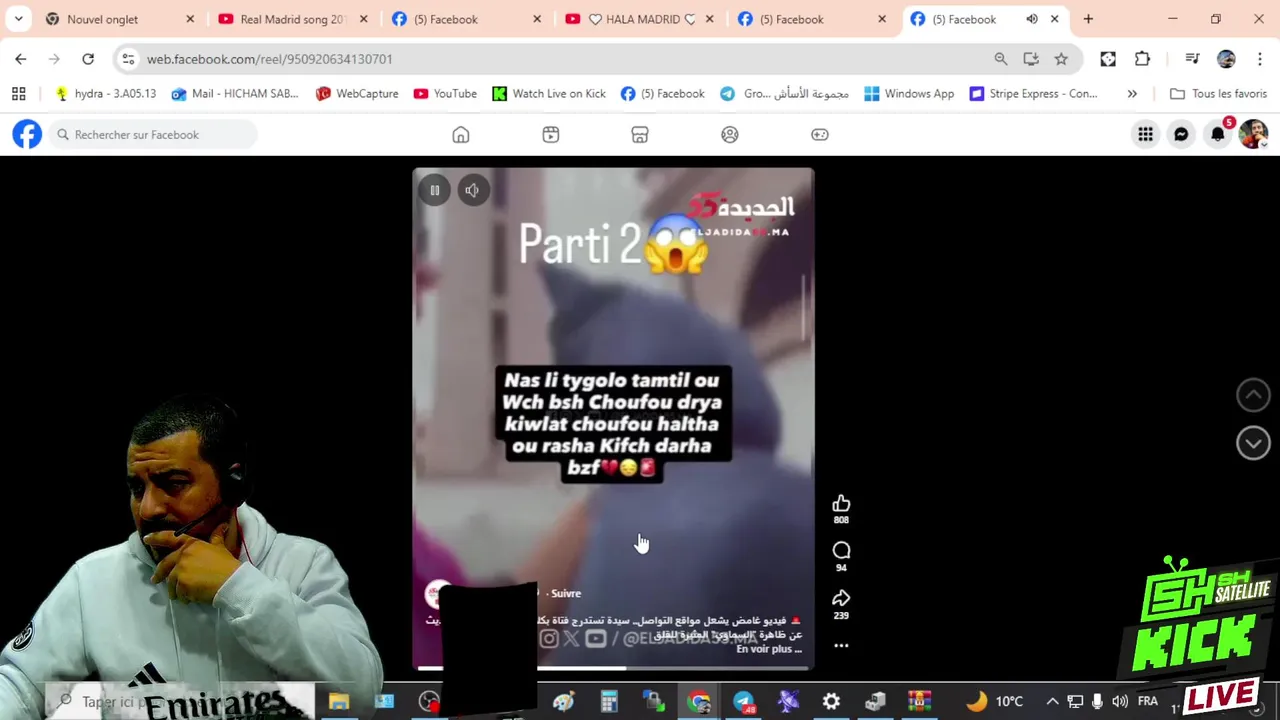Open Chrome three-dot menu
This screenshot has width=1280, height=720.
click(x=1260, y=59)
